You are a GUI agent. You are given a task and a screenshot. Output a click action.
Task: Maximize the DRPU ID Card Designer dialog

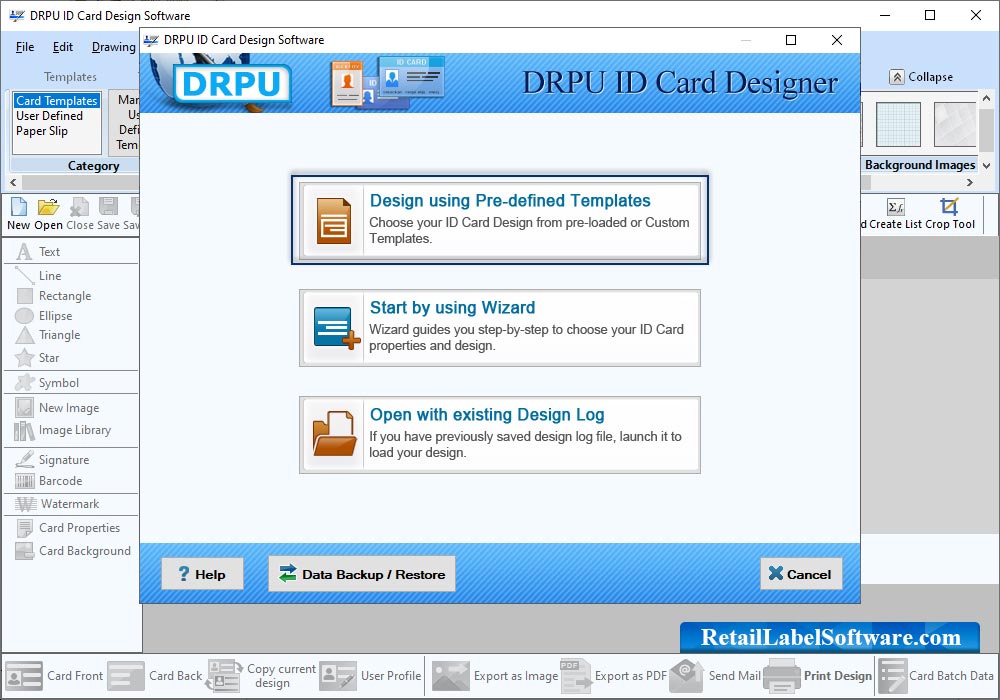[x=791, y=40]
